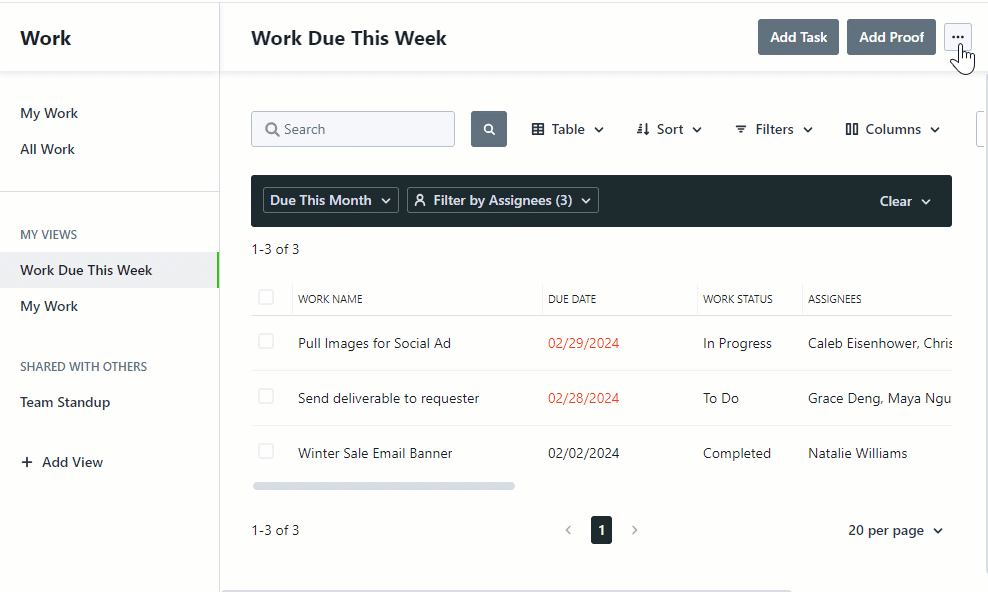Open the three-dot more options menu
This screenshot has width=988, height=592.
[x=957, y=37]
